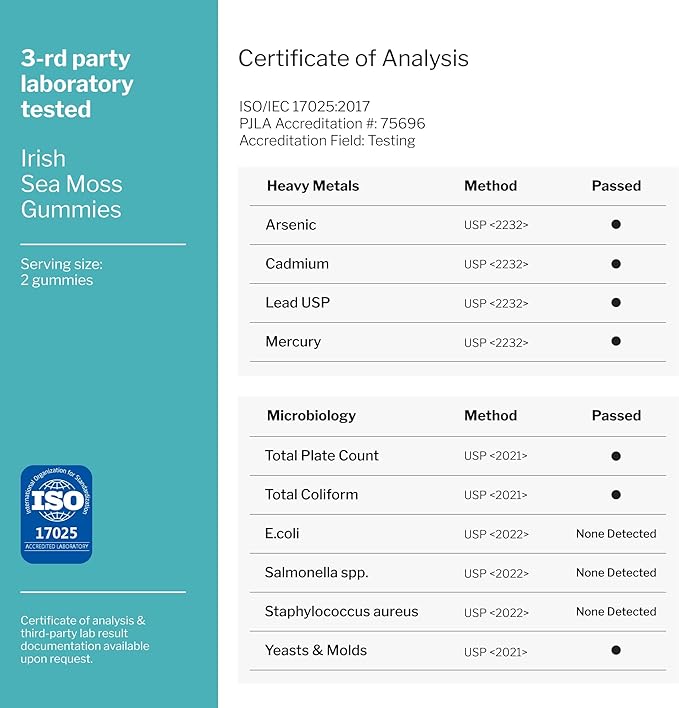Select the Lead USP passed dot
Screen dimensions: 679x708
coord(616,303)
